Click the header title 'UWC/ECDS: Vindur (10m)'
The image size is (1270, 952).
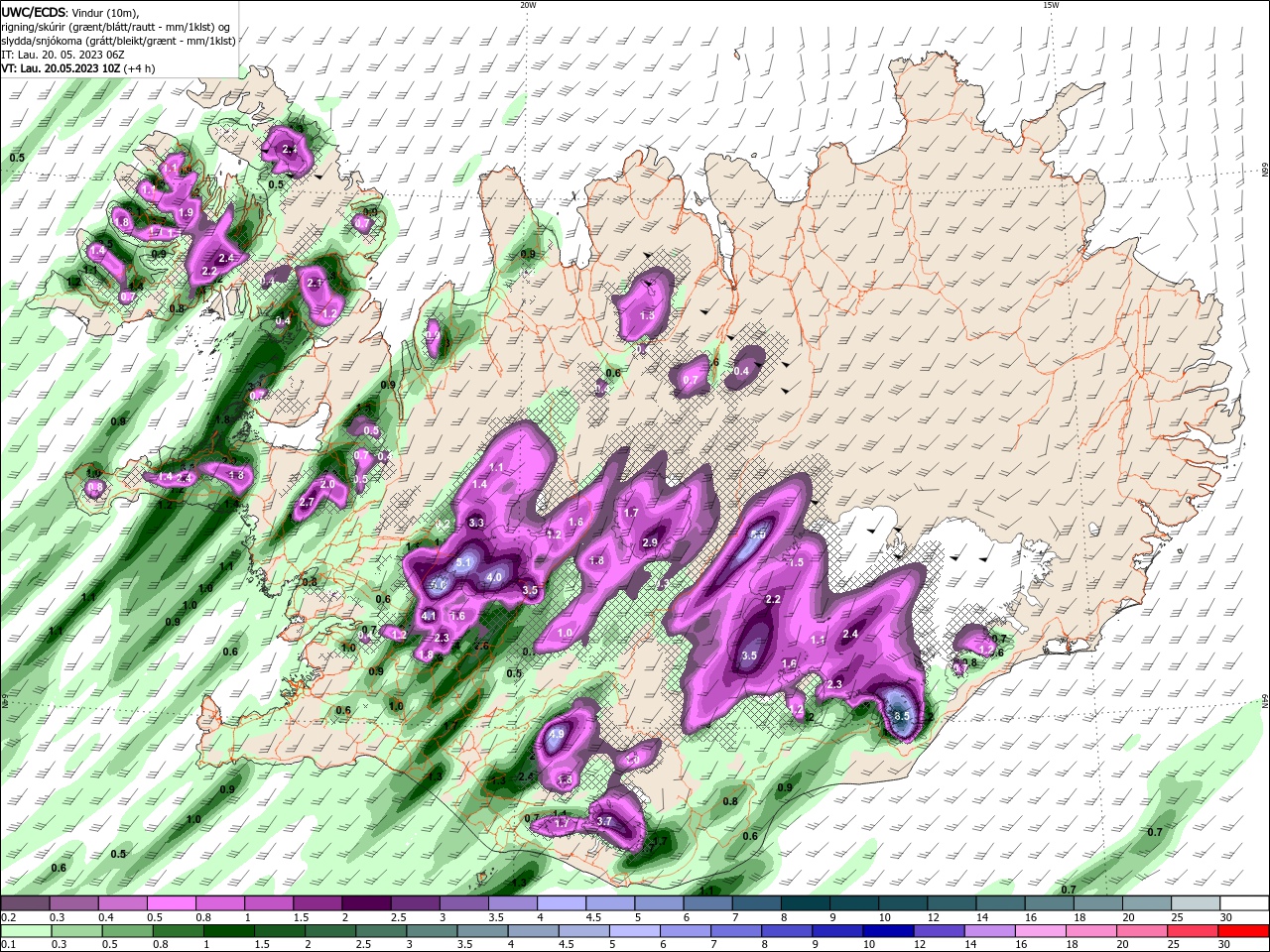click(70, 11)
